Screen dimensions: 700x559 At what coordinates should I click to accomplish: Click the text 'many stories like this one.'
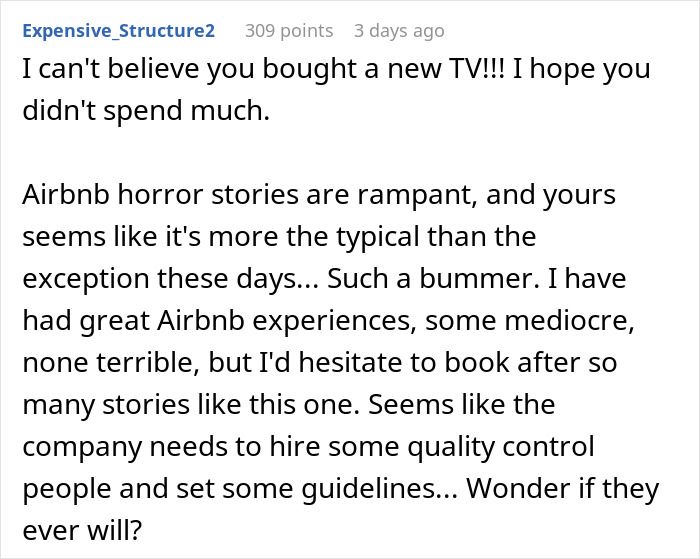pyautogui.click(x=191, y=405)
